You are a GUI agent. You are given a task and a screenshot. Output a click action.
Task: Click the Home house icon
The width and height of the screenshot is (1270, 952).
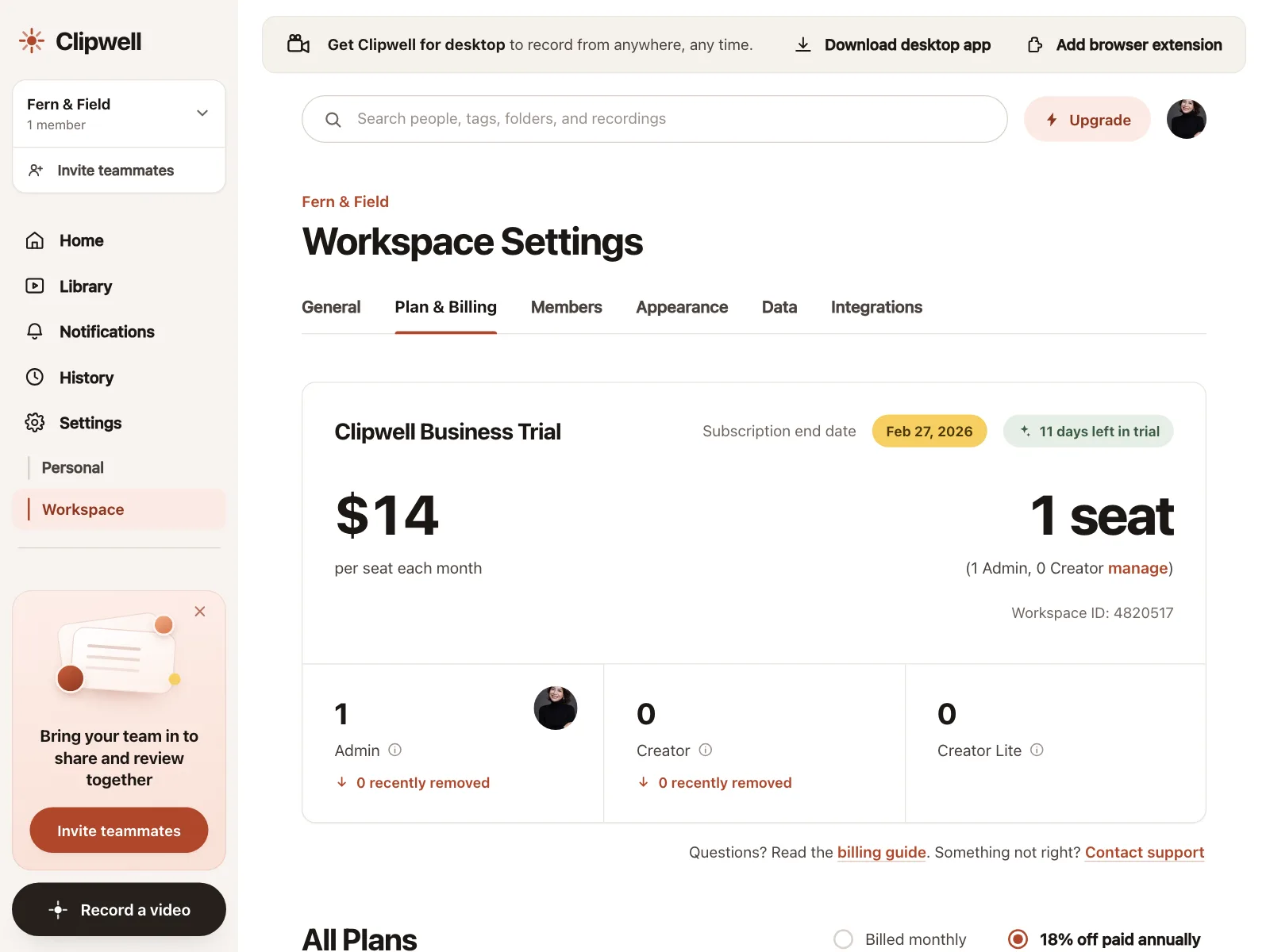[35, 240]
